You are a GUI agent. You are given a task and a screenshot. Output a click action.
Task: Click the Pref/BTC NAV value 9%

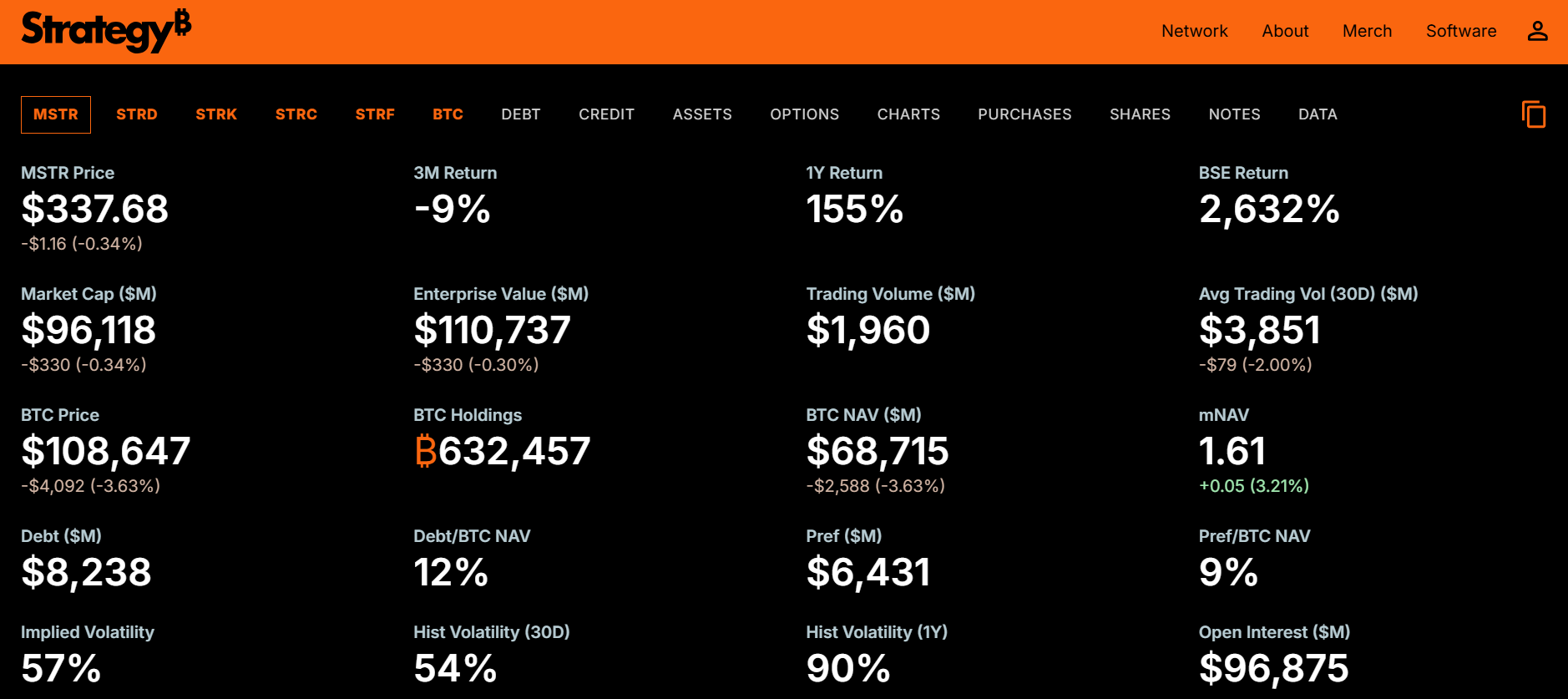tap(1228, 572)
